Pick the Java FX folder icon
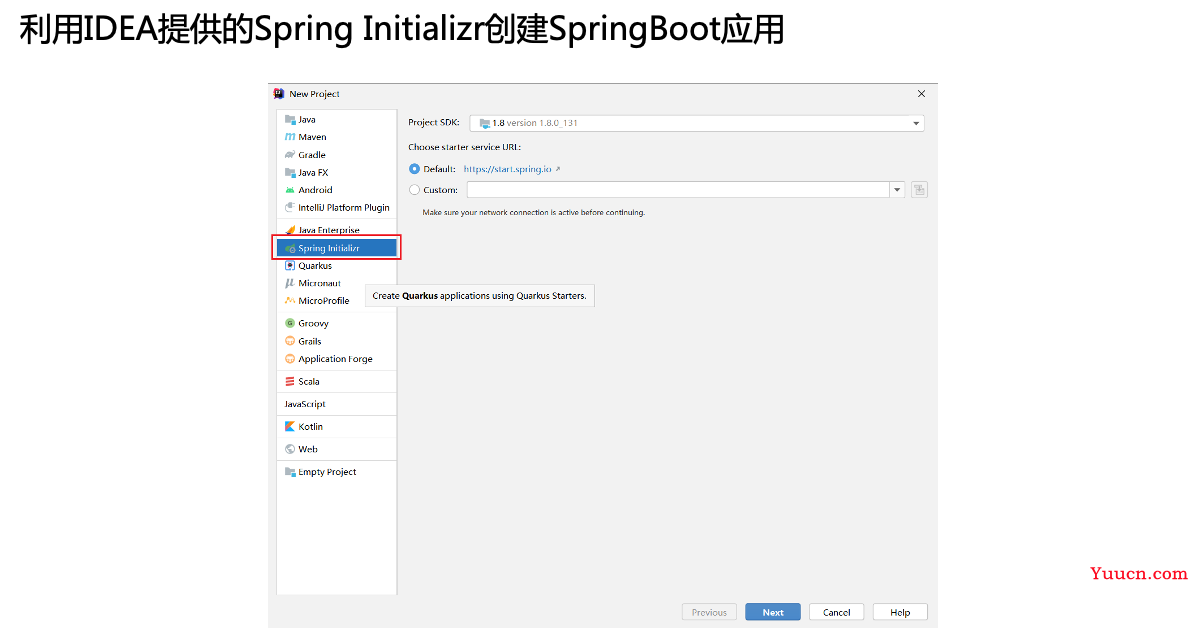Screen dimensions: 1200x628 290,172
